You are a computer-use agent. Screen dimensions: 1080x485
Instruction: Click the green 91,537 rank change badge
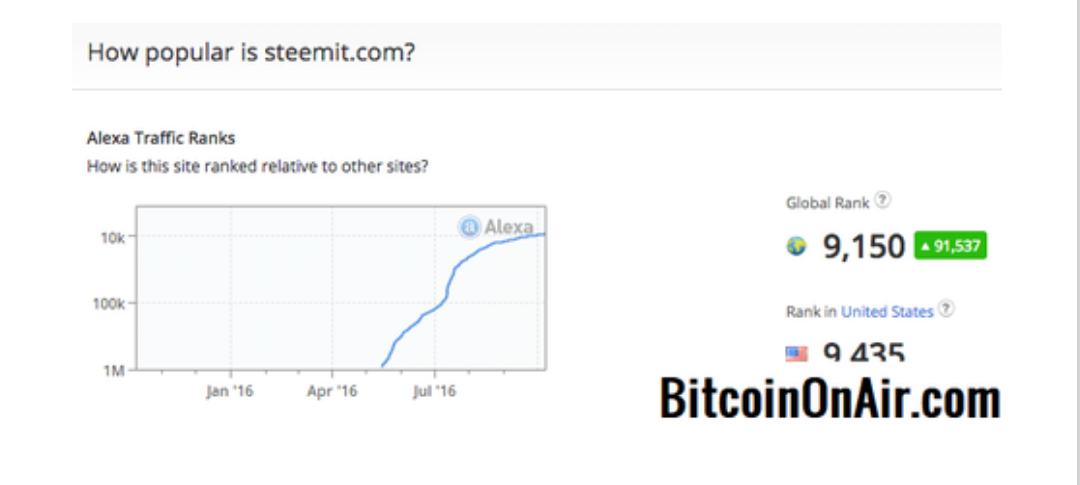[951, 246]
